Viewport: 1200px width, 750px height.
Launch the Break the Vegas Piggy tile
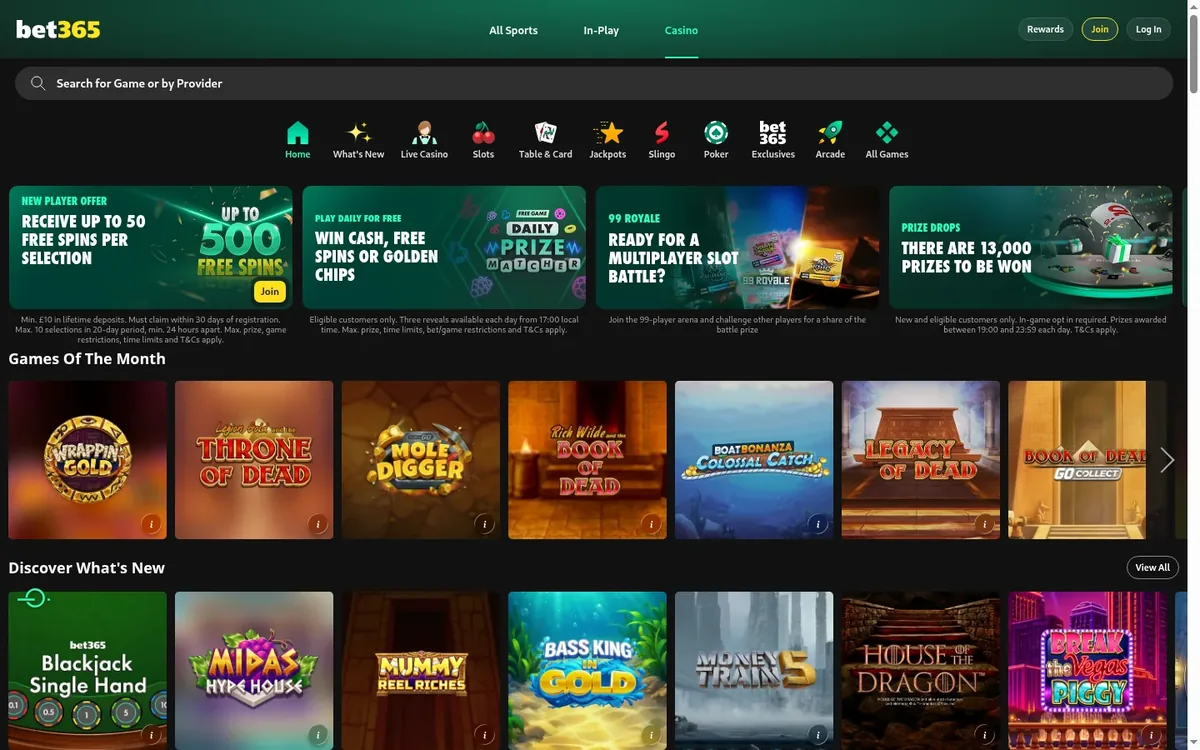tap(1088, 671)
